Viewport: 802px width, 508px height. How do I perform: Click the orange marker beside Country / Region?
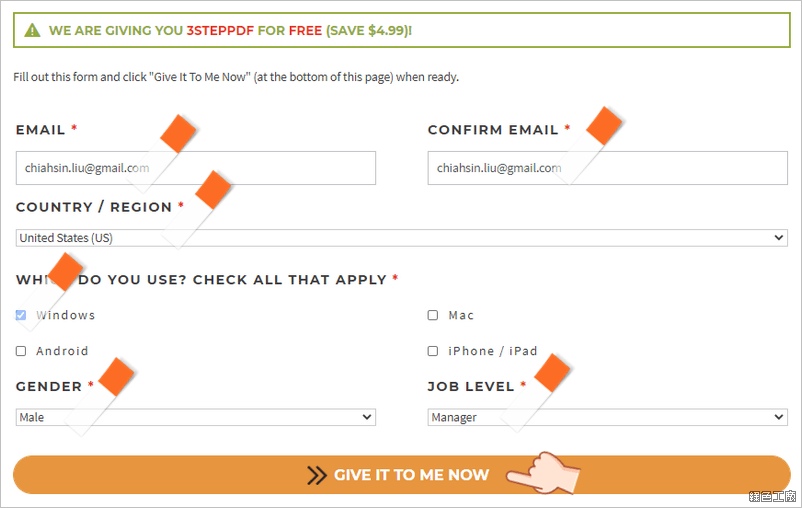pos(213,190)
